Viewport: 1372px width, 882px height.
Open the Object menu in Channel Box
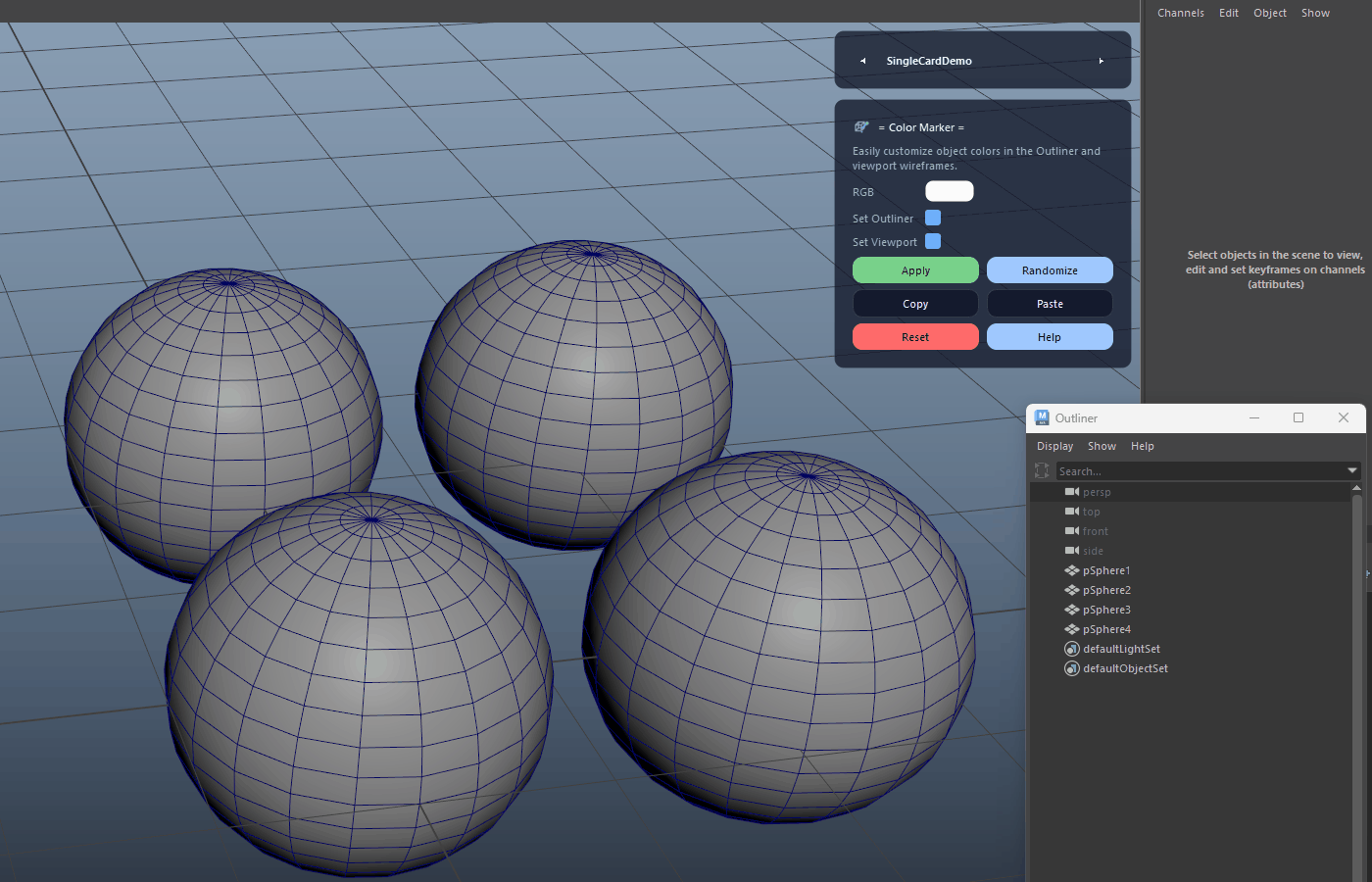click(x=1270, y=13)
